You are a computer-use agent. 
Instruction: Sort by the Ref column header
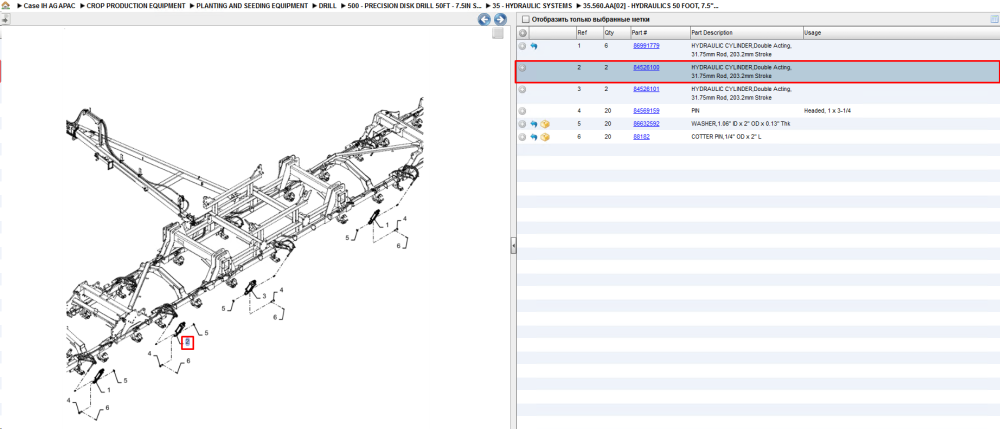(x=588, y=33)
